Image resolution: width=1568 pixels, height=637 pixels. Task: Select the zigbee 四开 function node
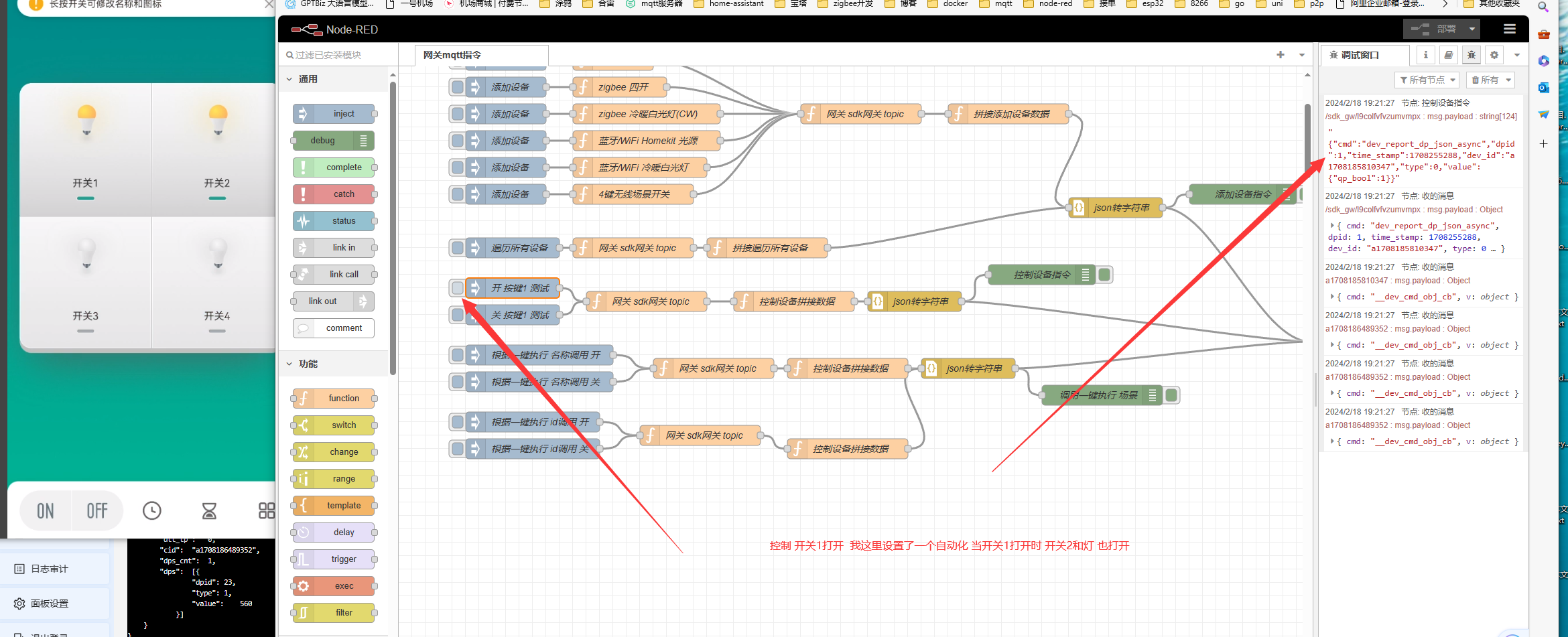pos(620,87)
